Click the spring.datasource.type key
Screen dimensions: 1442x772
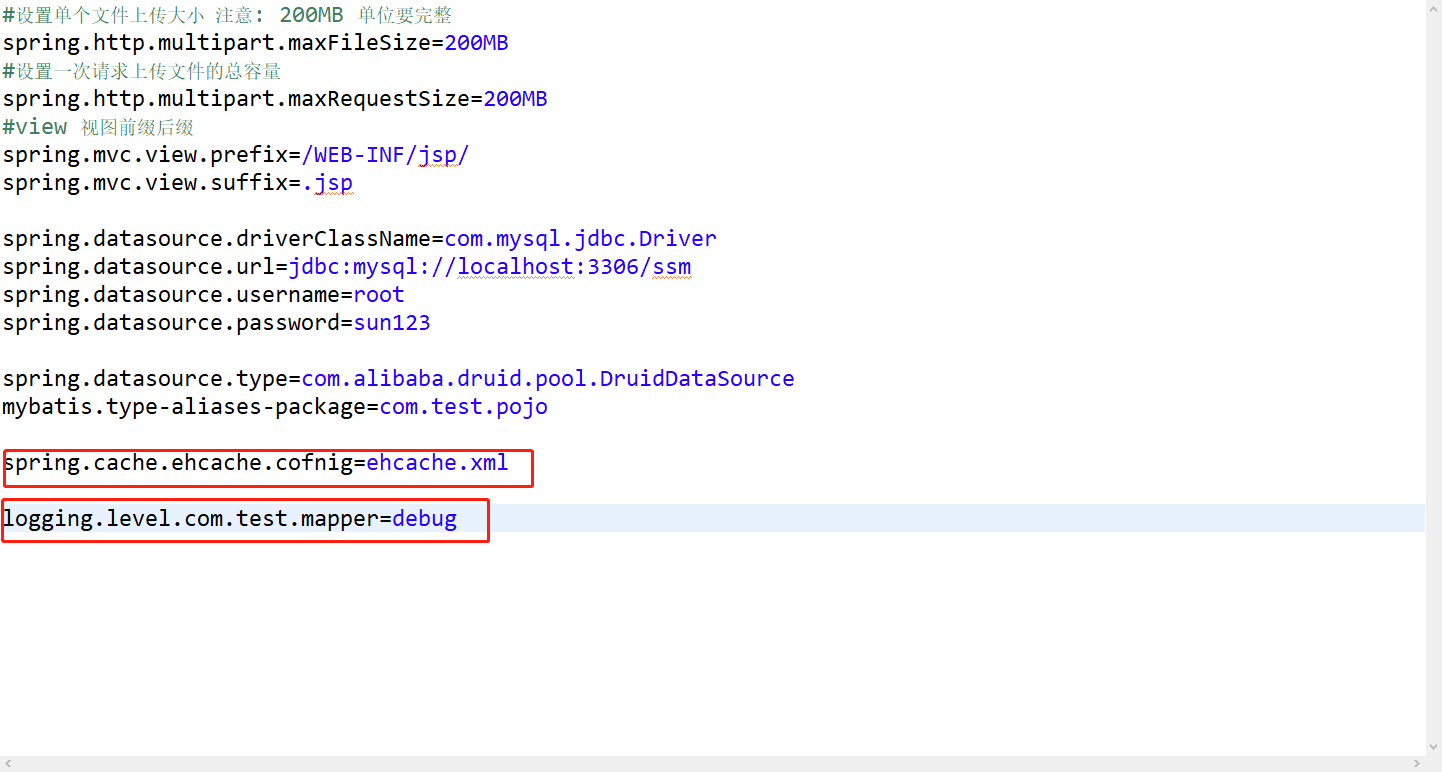point(145,379)
